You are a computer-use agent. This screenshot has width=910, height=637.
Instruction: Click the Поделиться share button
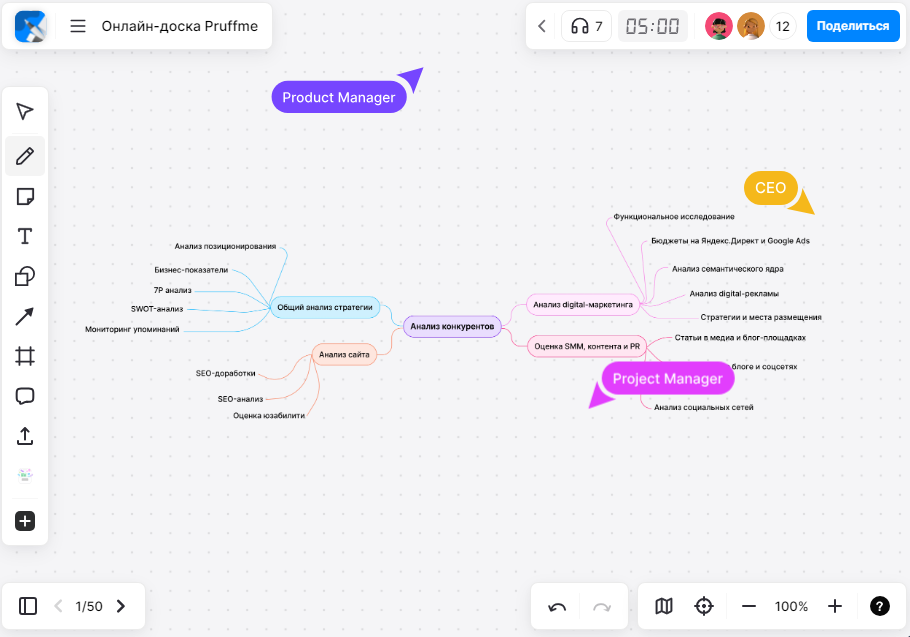pos(852,26)
